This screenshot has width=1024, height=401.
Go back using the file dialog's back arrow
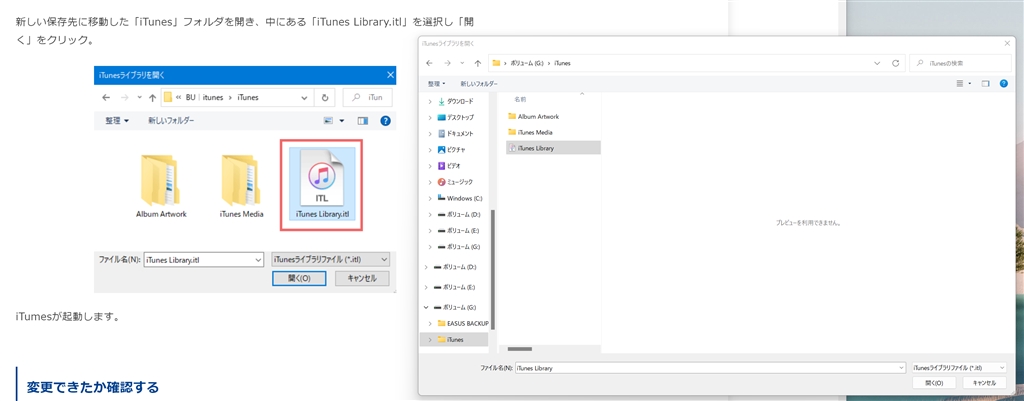[429, 63]
